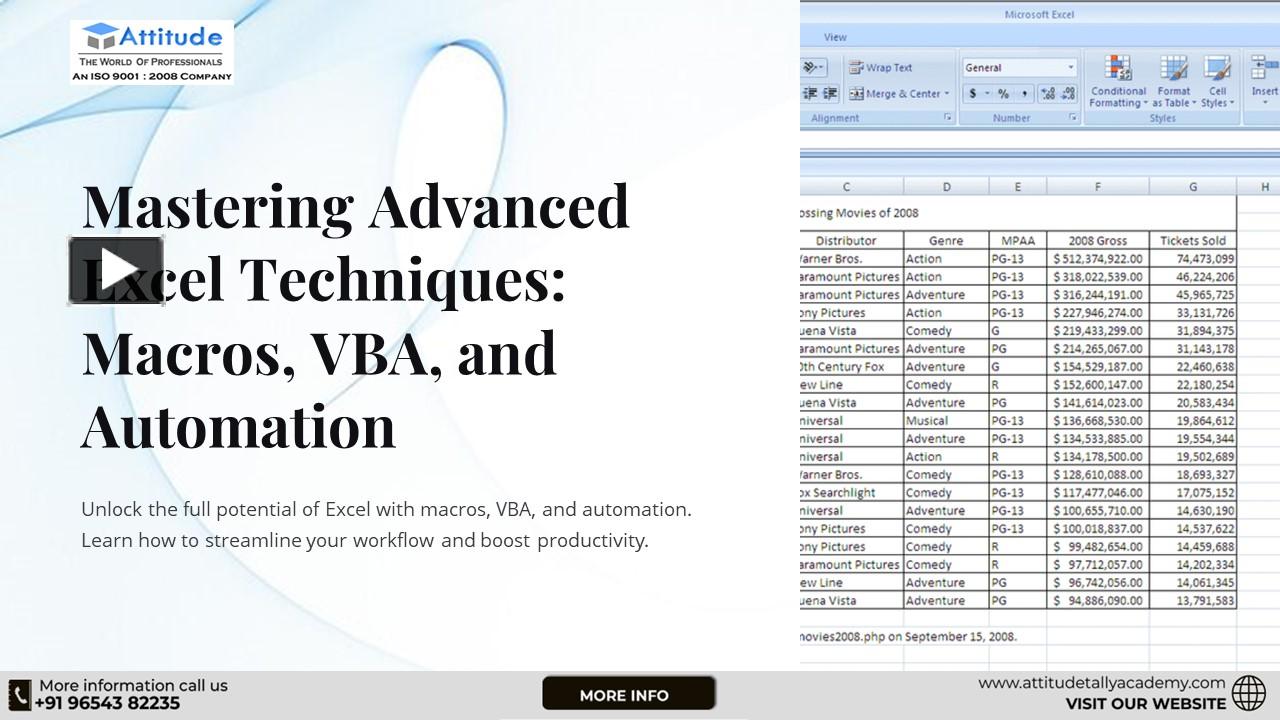The height and width of the screenshot is (720, 1280).
Task: Apply percent style to cells
Action: coord(1003,94)
